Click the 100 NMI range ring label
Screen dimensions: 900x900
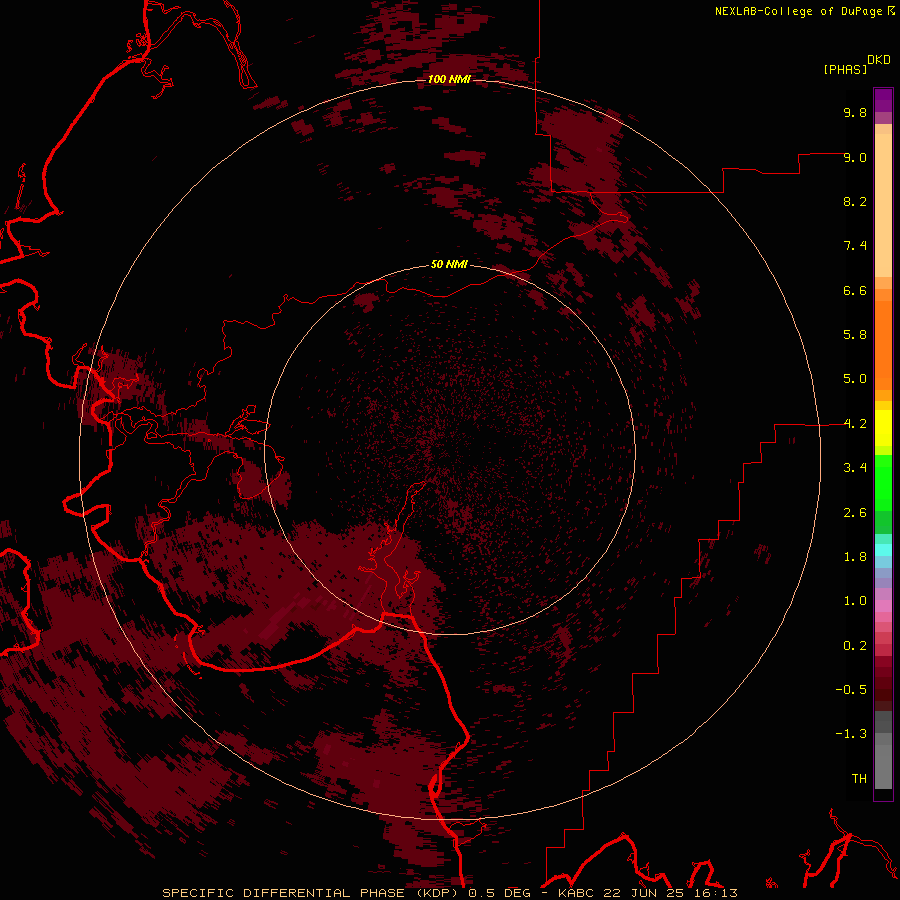click(449, 79)
